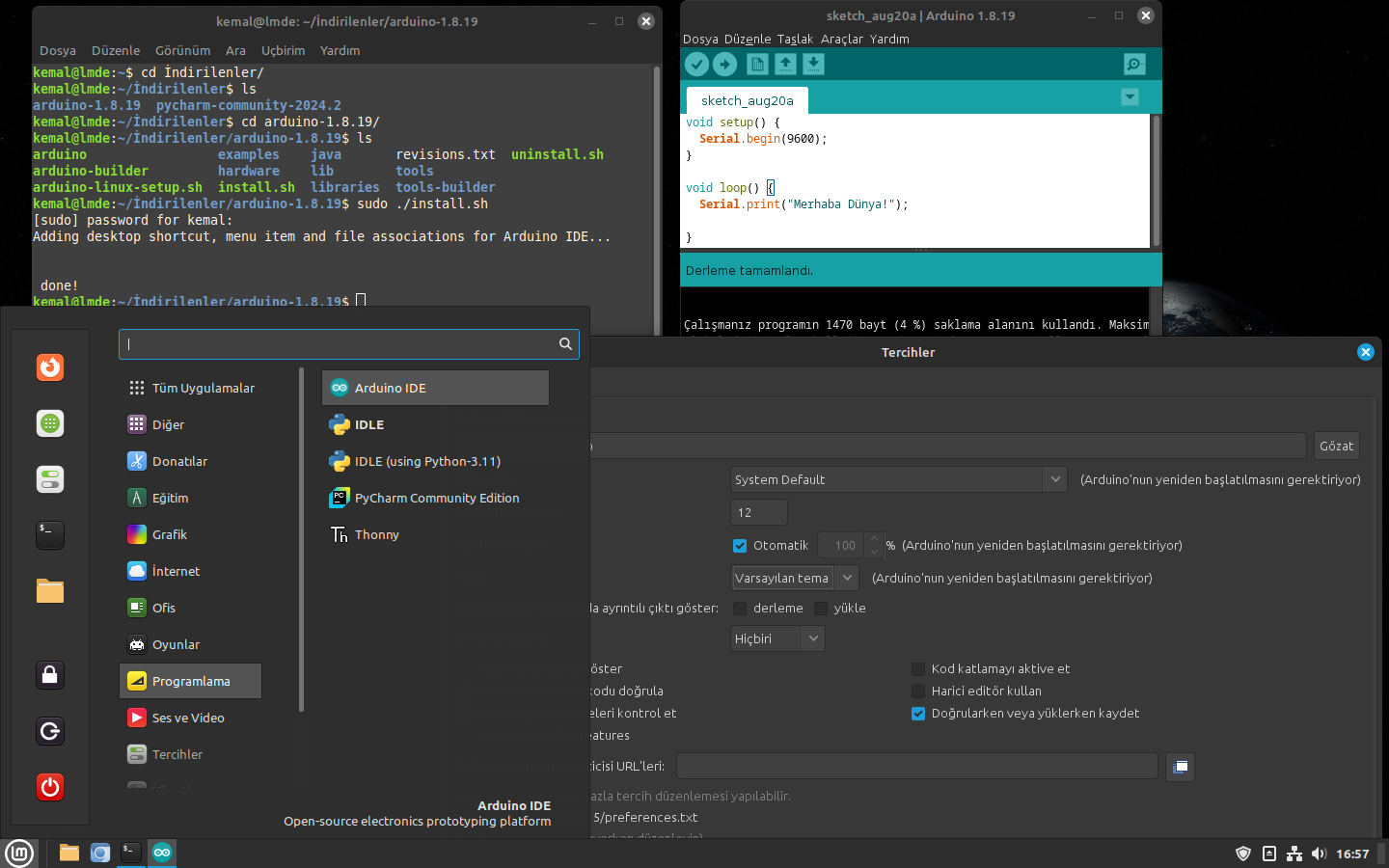Open the Dosya menu in terminal
Image resolution: width=1389 pixels, height=868 pixels.
[58, 50]
